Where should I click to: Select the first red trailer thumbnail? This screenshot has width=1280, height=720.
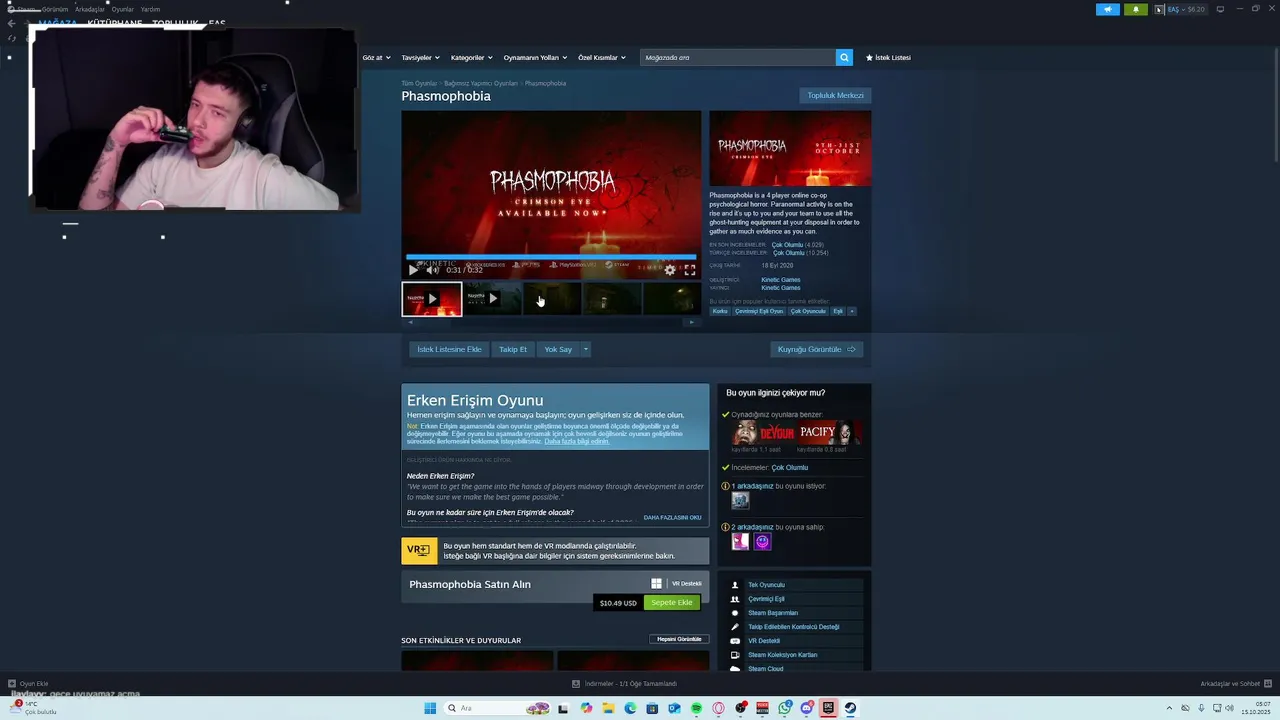(432, 299)
